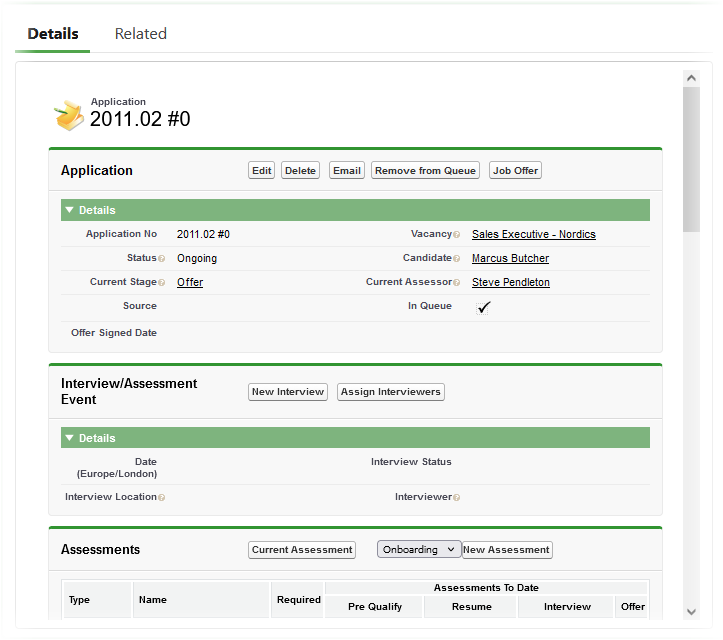Open the Marcus Butcher candidate link
Screen dimensions: 723x640
(x=510, y=258)
